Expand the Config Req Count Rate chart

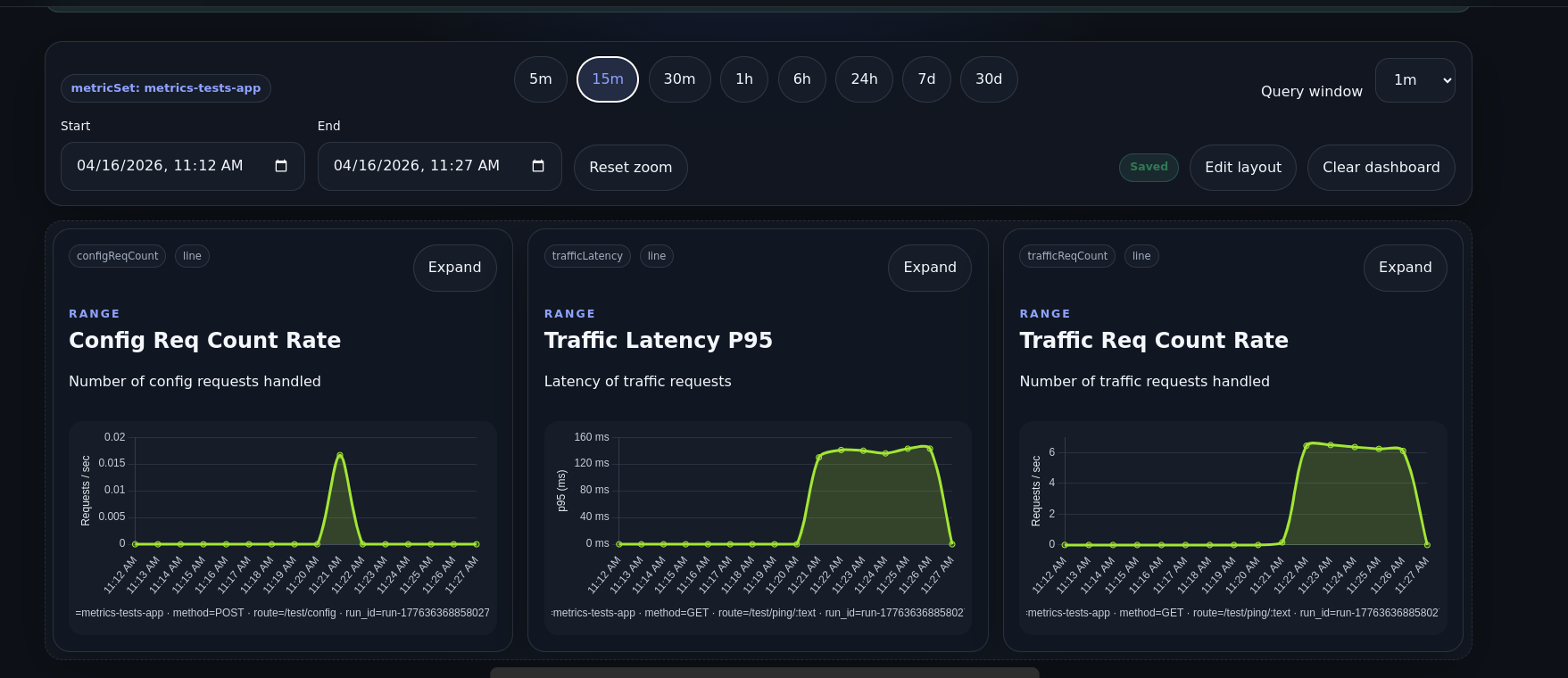pyautogui.click(x=455, y=268)
